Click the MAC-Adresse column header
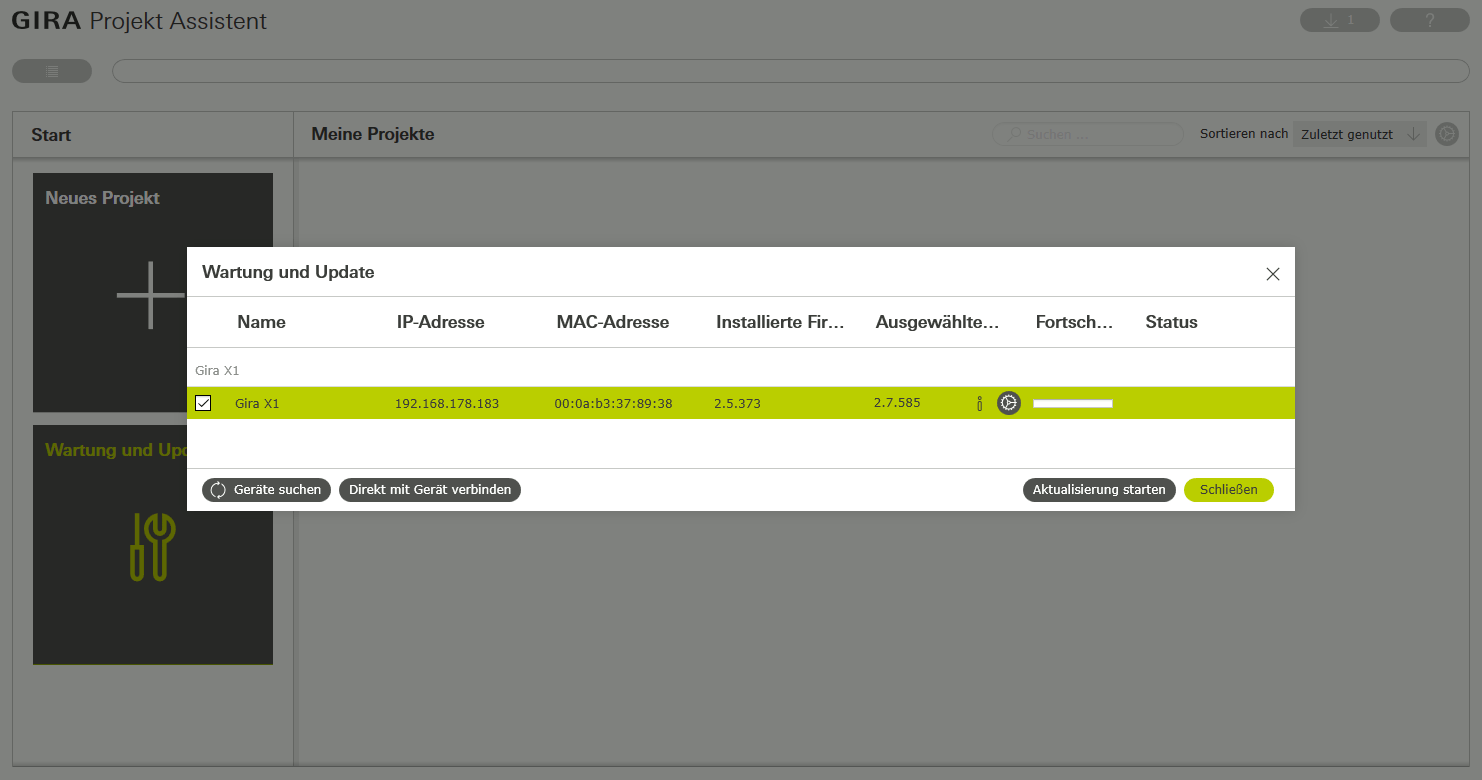1482x780 pixels. pos(612,322)
